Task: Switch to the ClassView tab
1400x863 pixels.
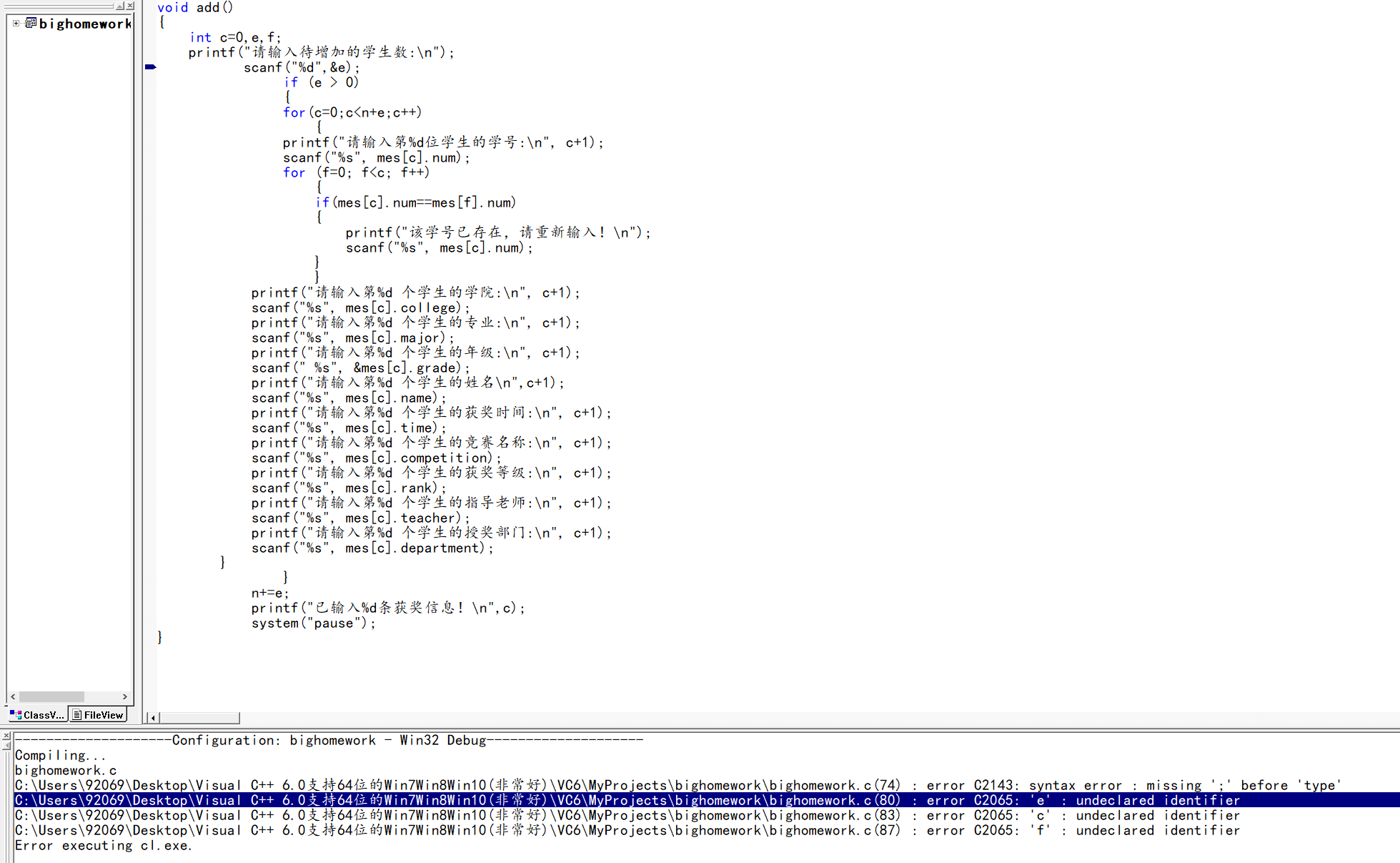Action: [37, 715]
